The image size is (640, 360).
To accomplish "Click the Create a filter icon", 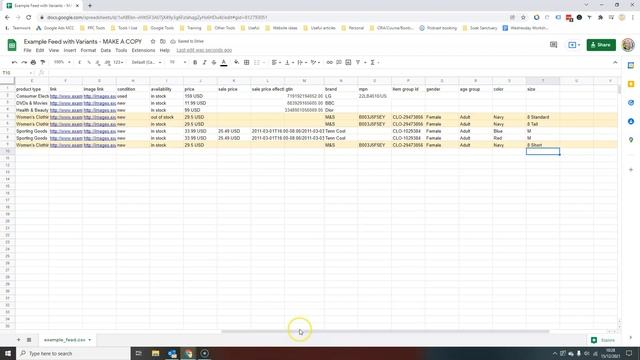I will pos(358,62).
